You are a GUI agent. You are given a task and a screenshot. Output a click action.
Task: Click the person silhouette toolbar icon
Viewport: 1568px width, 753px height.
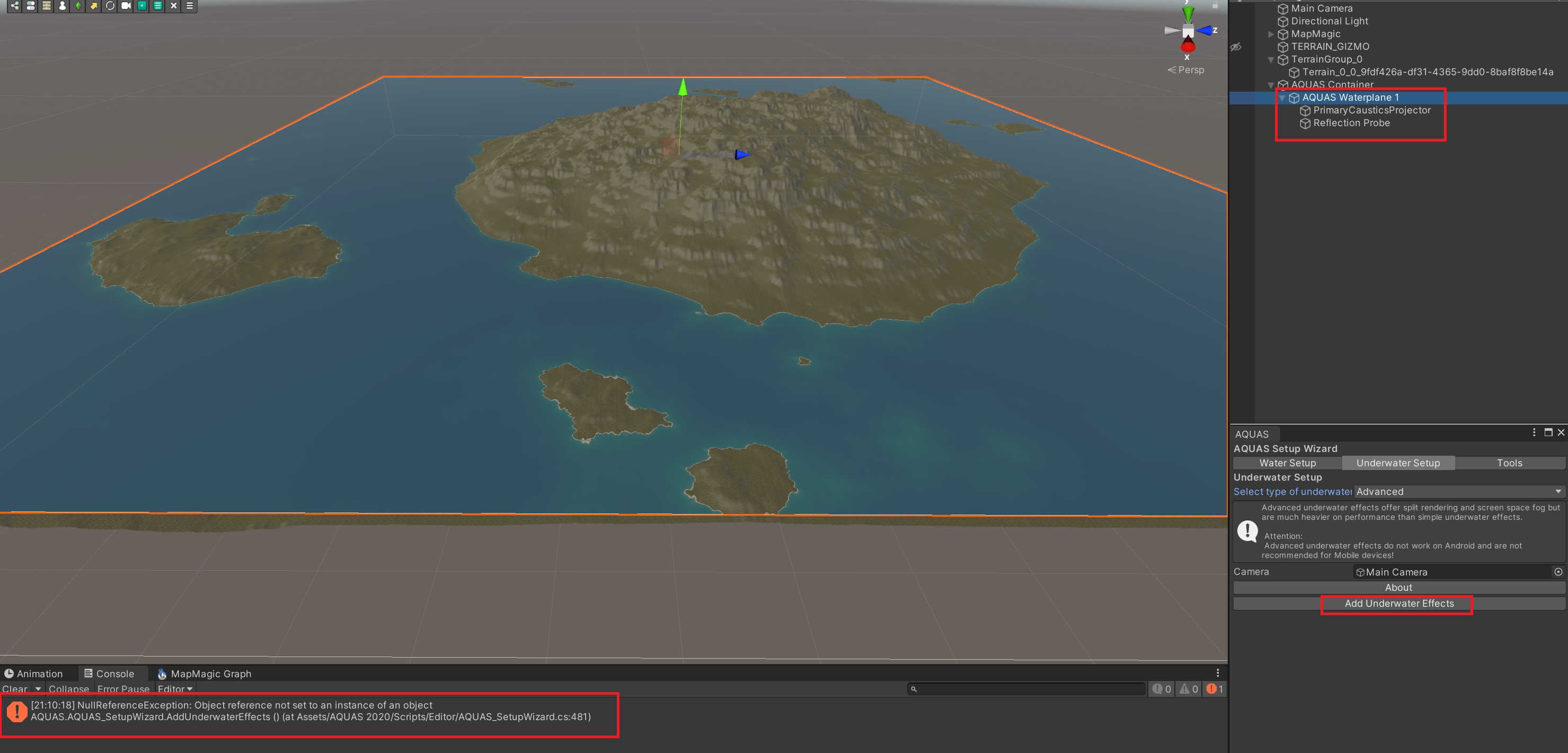click(62, 5)
